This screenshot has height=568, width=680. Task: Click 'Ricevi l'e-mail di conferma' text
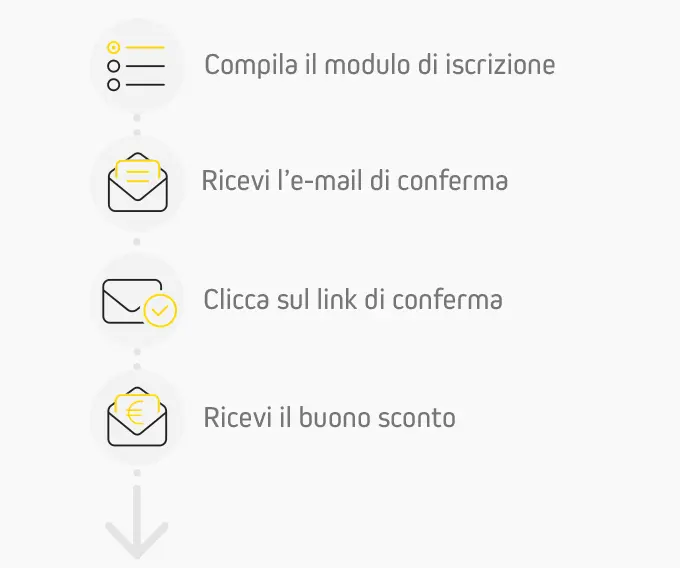pos(355,180)
